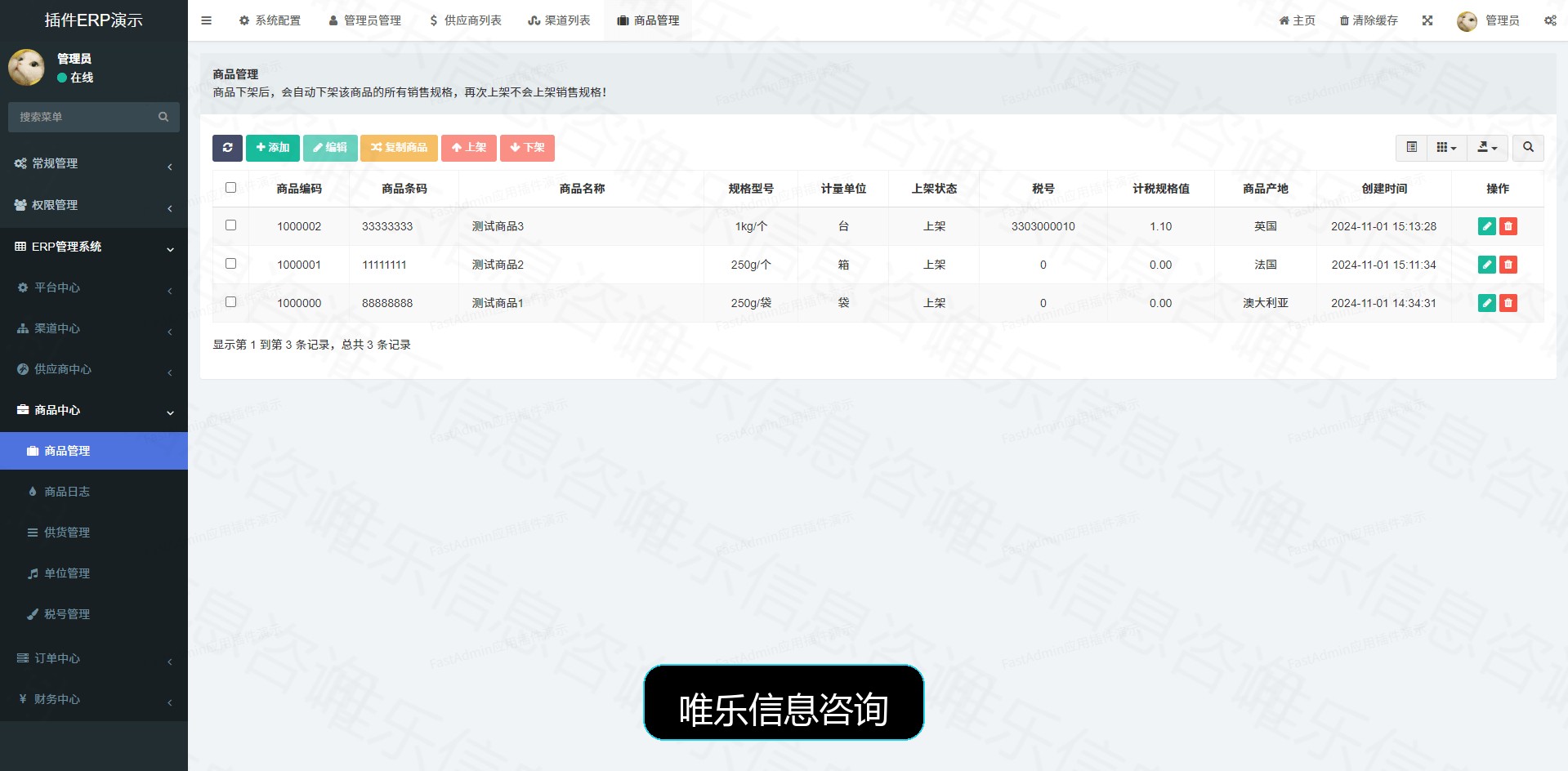Image resolution: width=1568 pixels, height=771 pixels.
Task: Click the 复制商品 button
Action: [399, 148]
